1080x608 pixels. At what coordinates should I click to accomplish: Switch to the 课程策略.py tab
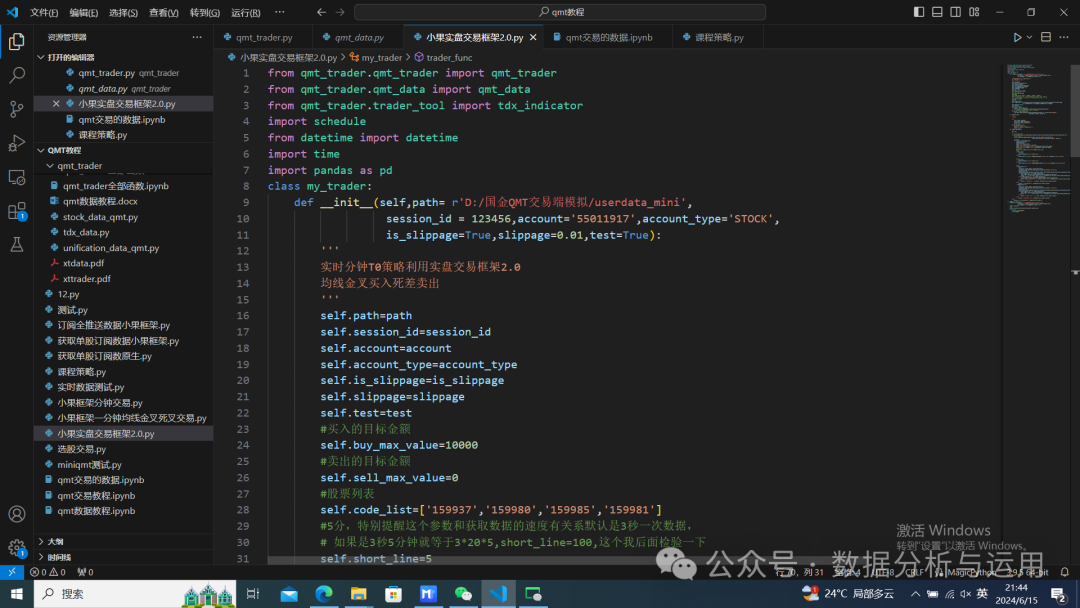(718, 37)
